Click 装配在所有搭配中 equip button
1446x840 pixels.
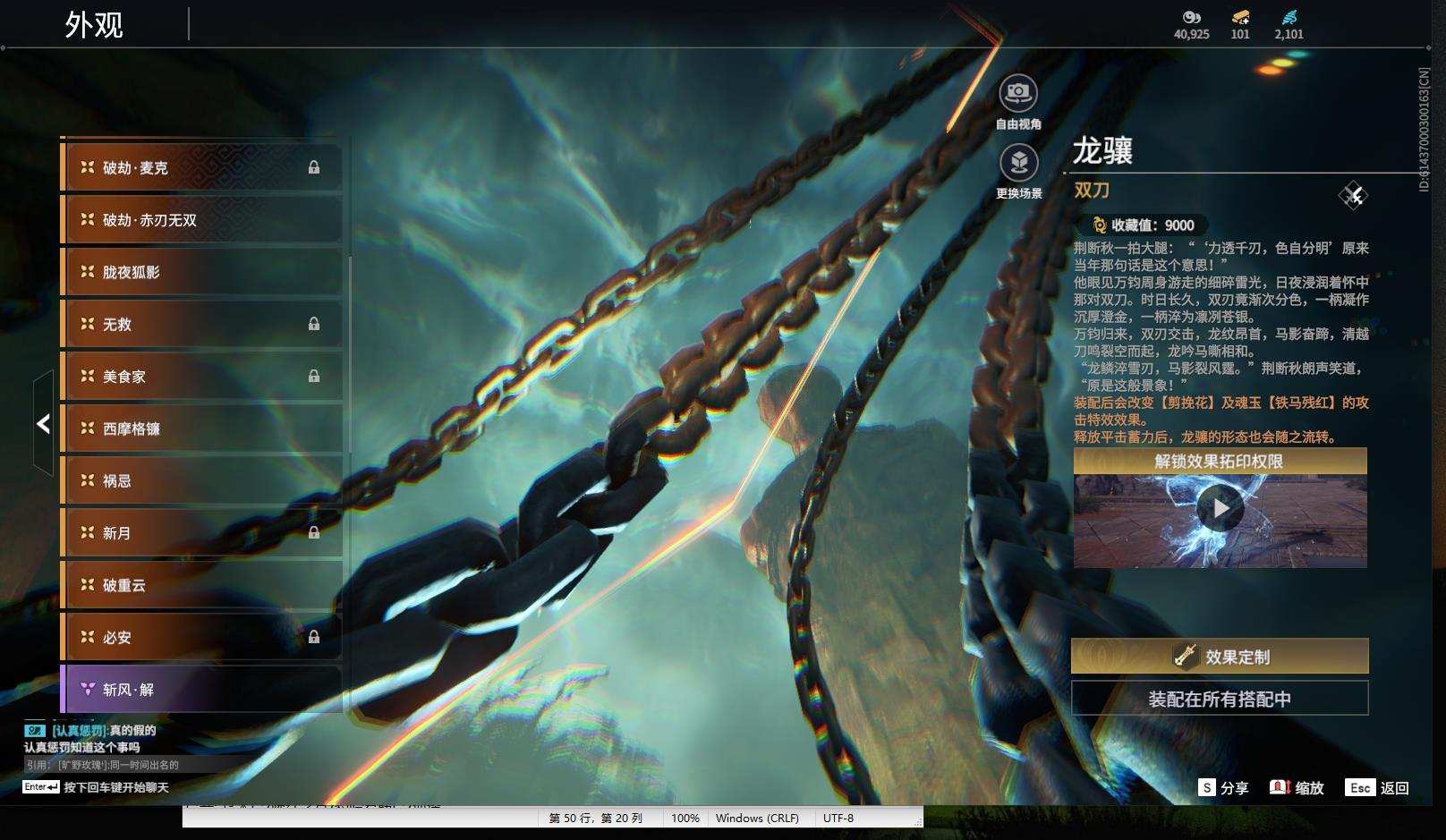pyautogui.click(x=1220, y=699)
